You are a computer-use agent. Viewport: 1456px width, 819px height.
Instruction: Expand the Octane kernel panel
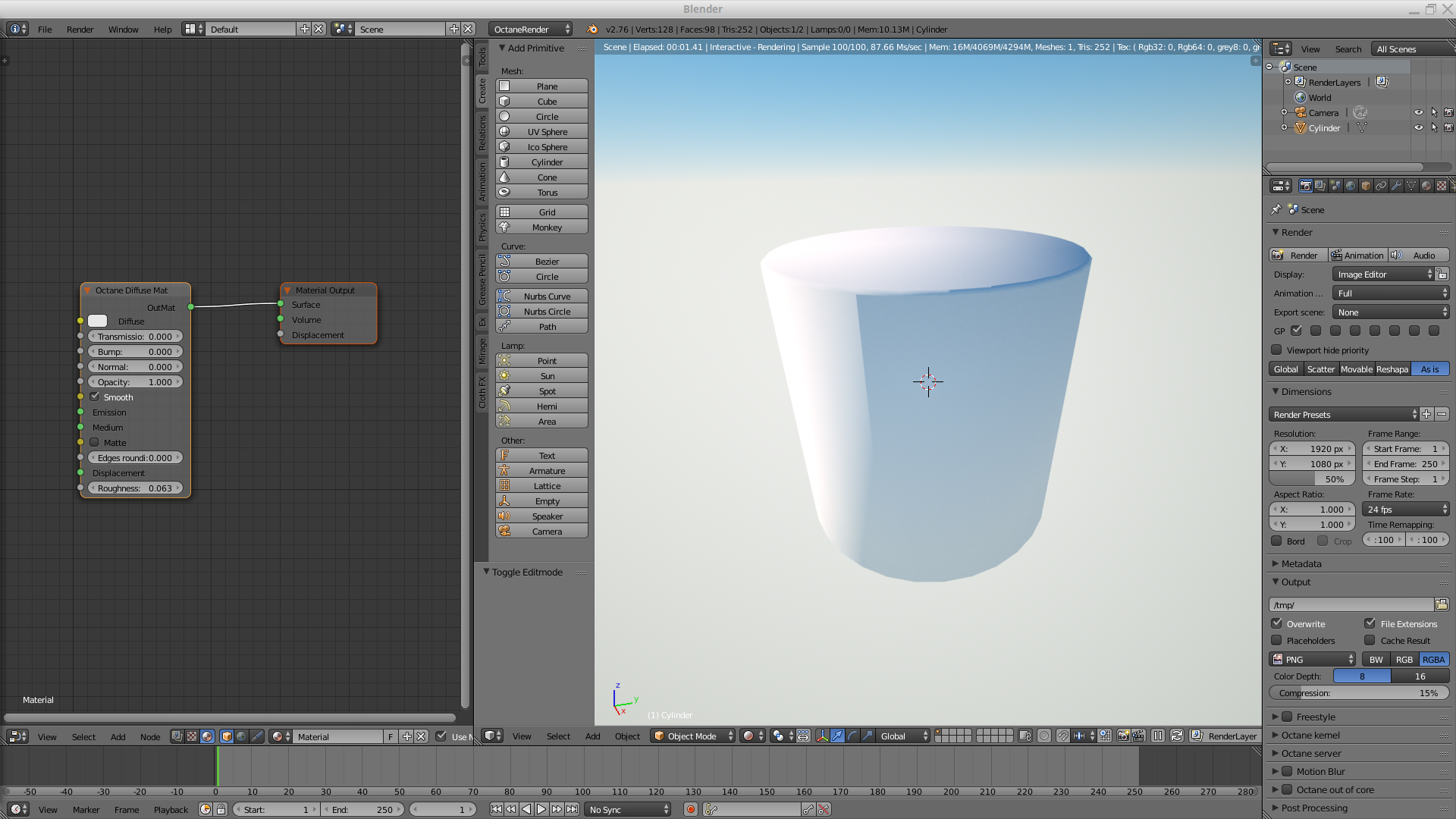1310,735
